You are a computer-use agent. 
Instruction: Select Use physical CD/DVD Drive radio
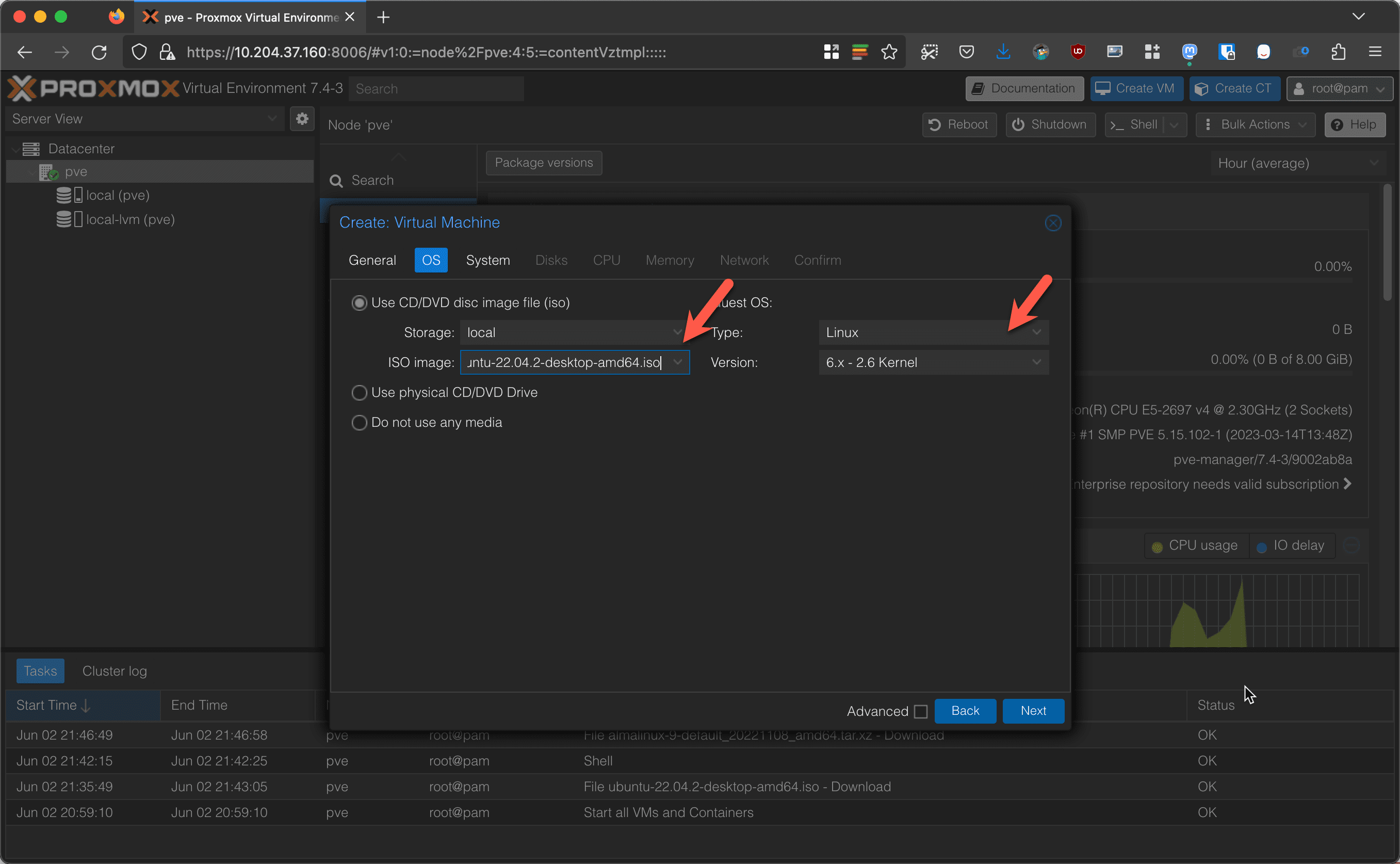pyautogui.click(x=359, y=393)
